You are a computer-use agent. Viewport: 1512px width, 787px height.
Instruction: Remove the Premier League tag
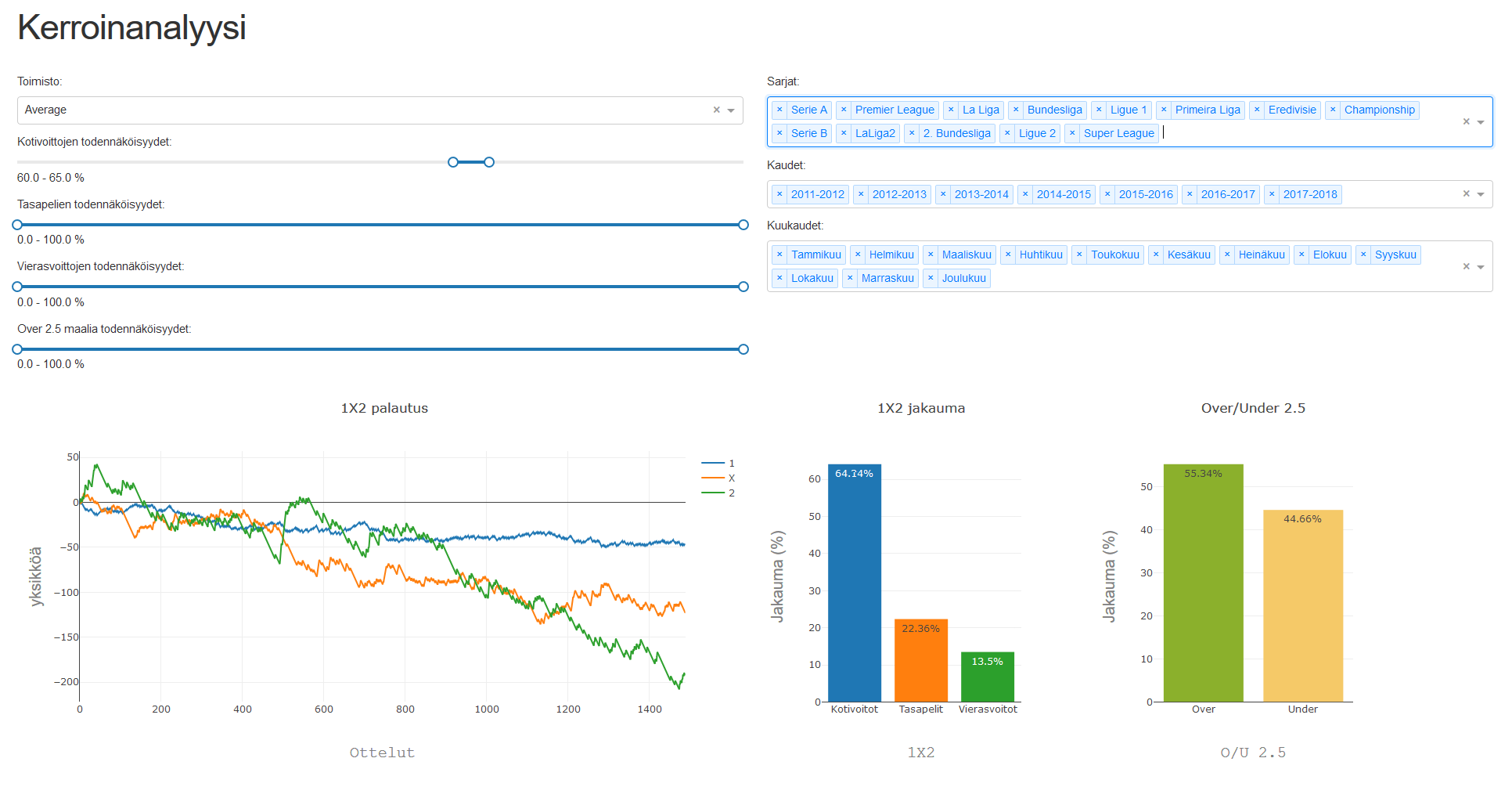[x=844, y=110]
